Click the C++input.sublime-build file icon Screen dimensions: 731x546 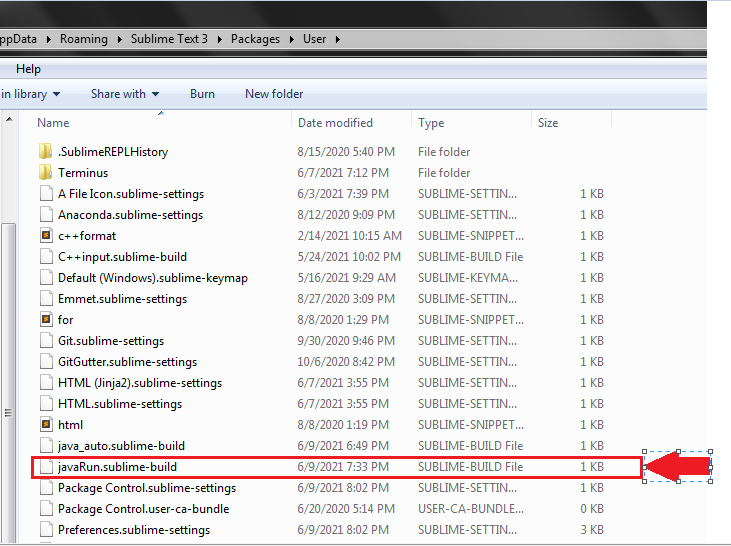(x=46, y=256)
